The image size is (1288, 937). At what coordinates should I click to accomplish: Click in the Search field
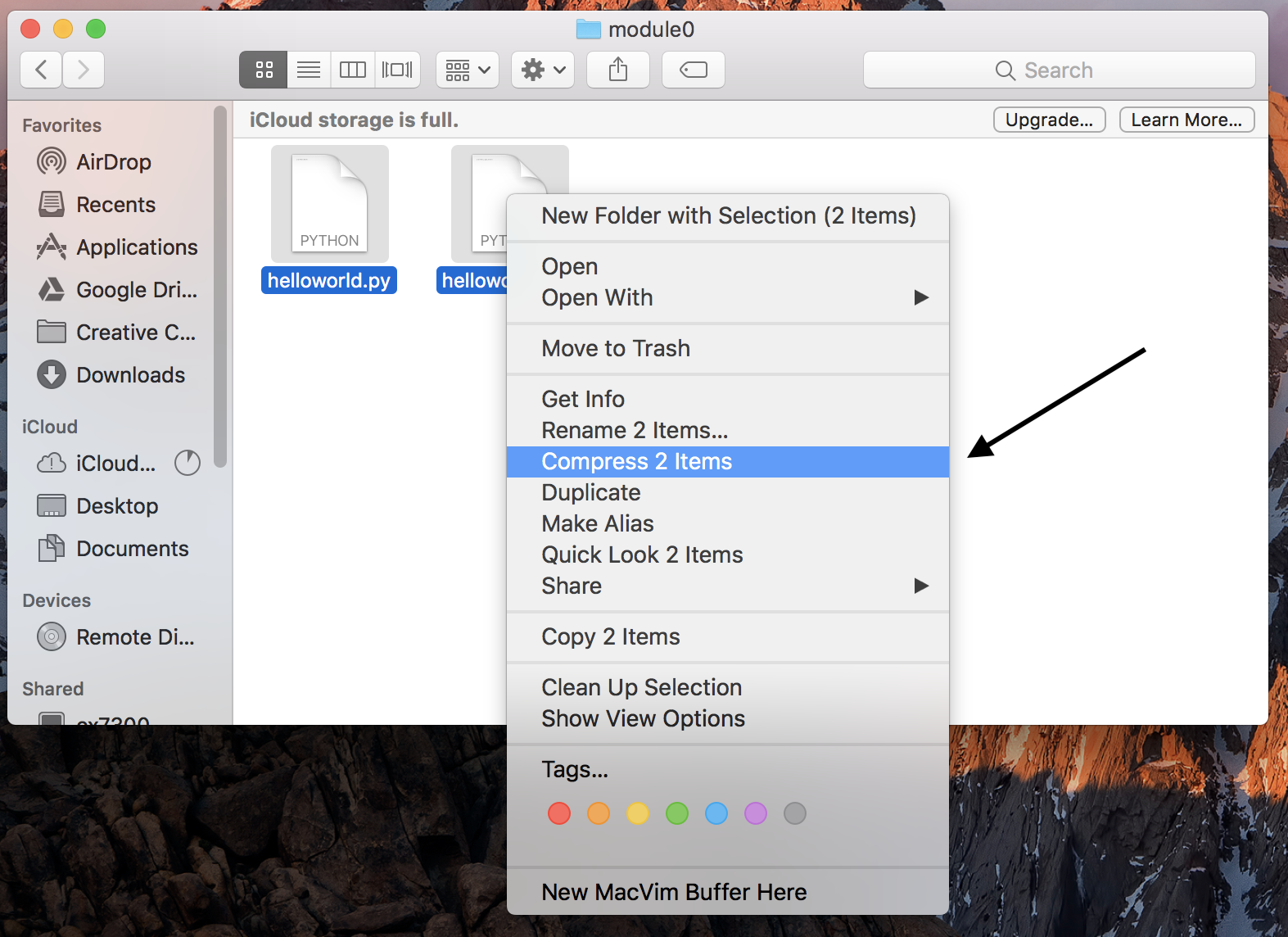point(1058,70)
